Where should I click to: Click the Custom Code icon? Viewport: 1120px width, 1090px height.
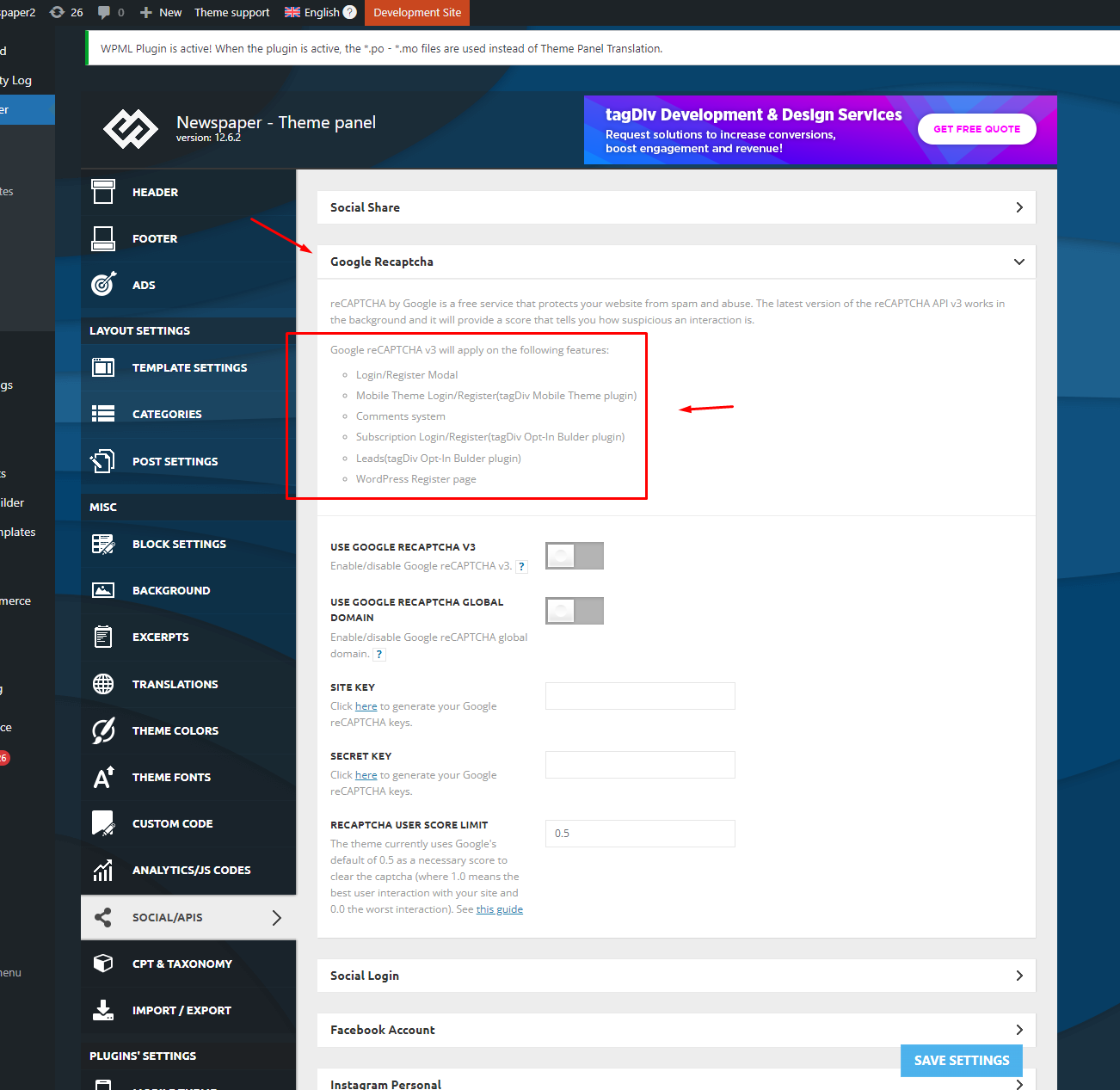(x=103, y=823)
